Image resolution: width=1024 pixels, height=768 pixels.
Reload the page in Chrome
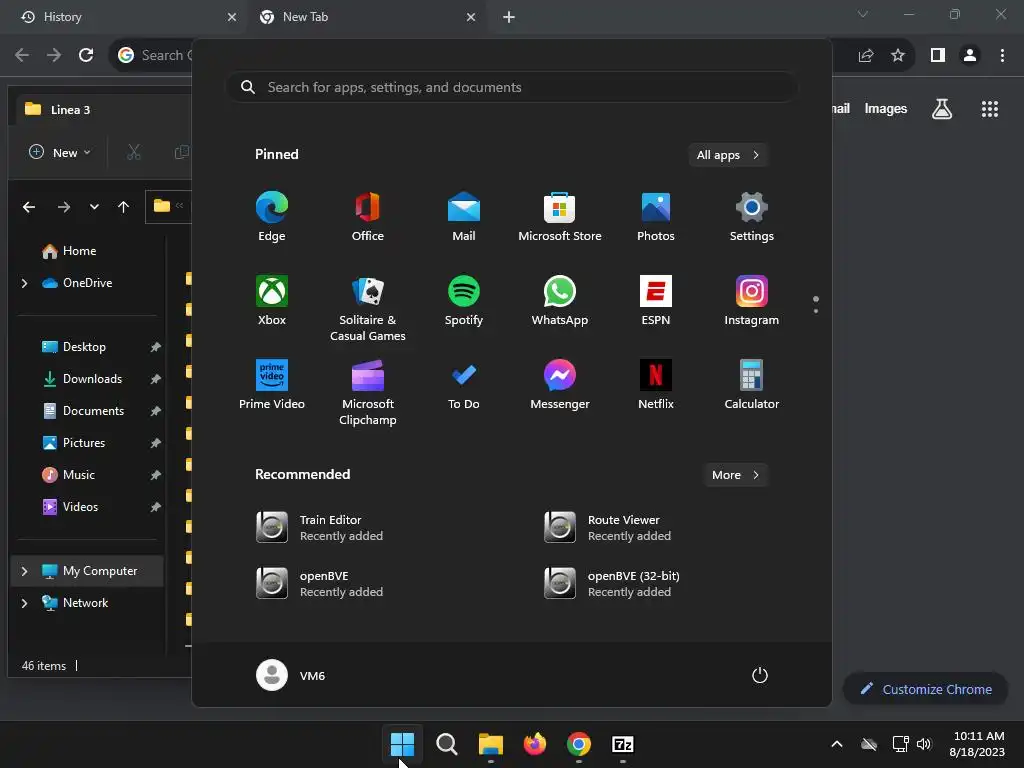point(86,55)
